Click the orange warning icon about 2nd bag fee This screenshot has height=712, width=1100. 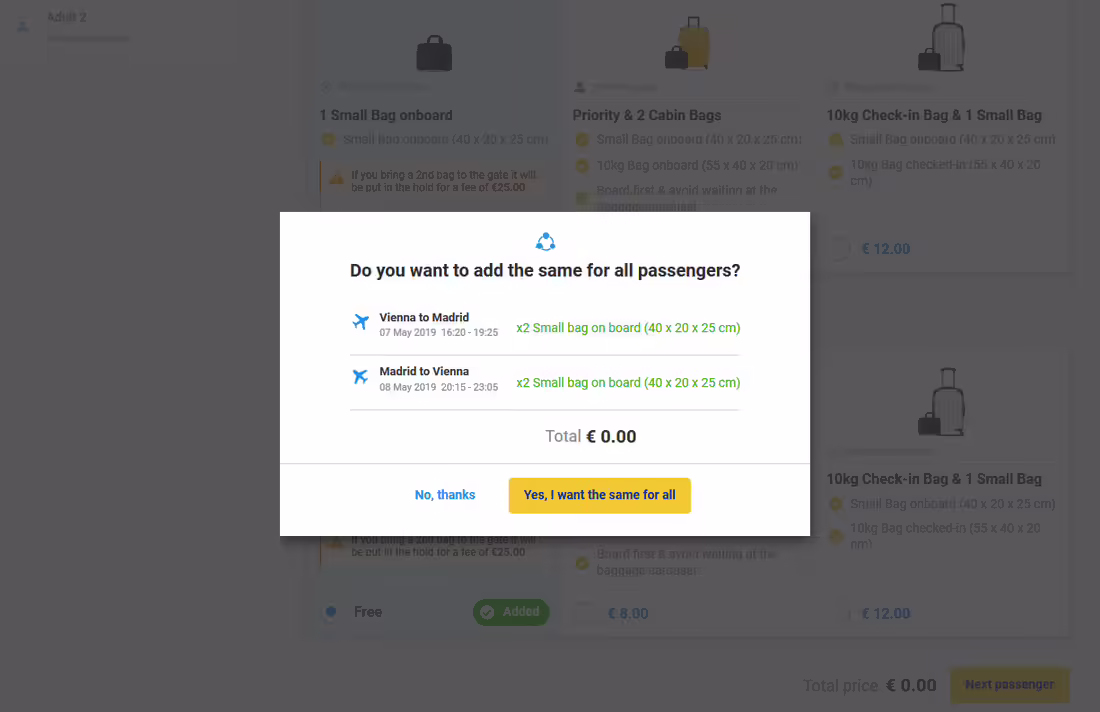point(337,177)
